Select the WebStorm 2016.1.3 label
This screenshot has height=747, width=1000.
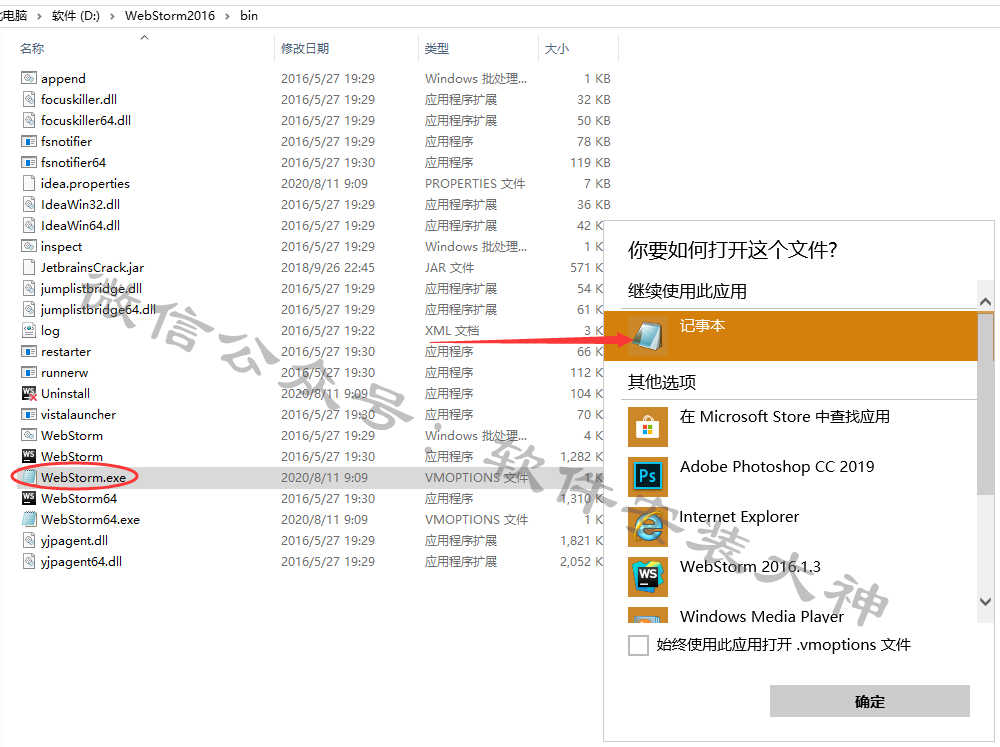(x=750, y=566)
